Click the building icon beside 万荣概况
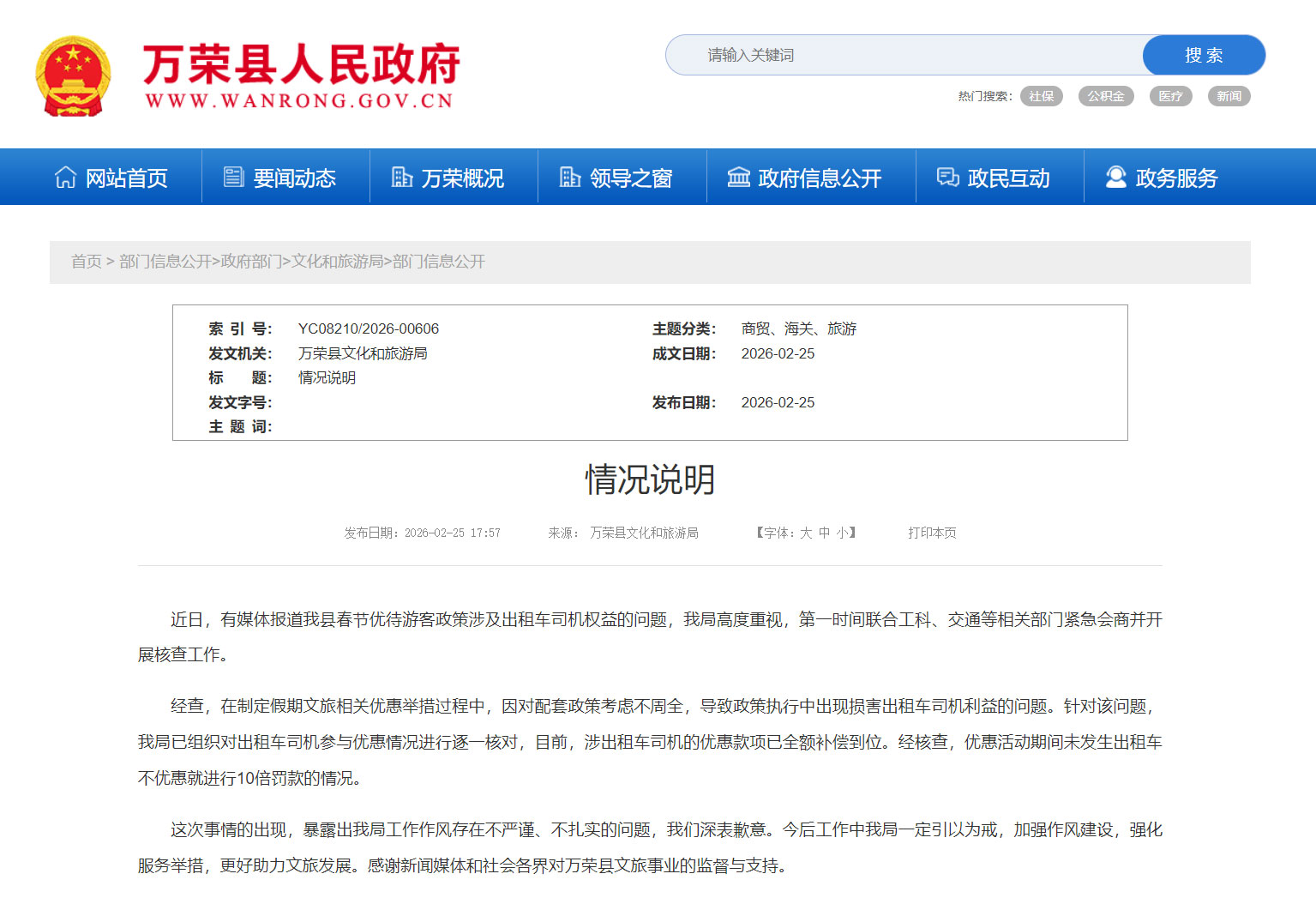The image size is (1316, 904). click(401, 177)
